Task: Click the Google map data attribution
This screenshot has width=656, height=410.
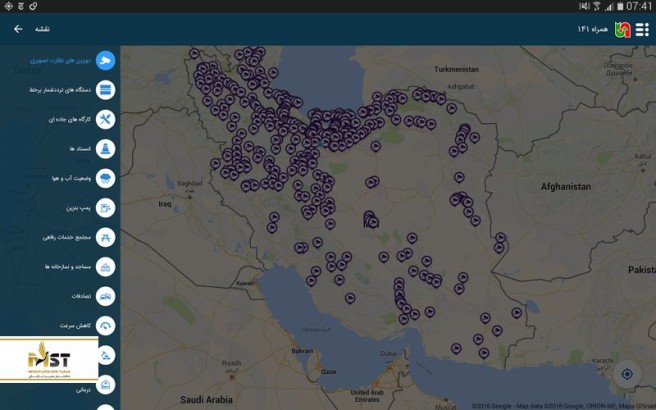Action: [563, 406]
